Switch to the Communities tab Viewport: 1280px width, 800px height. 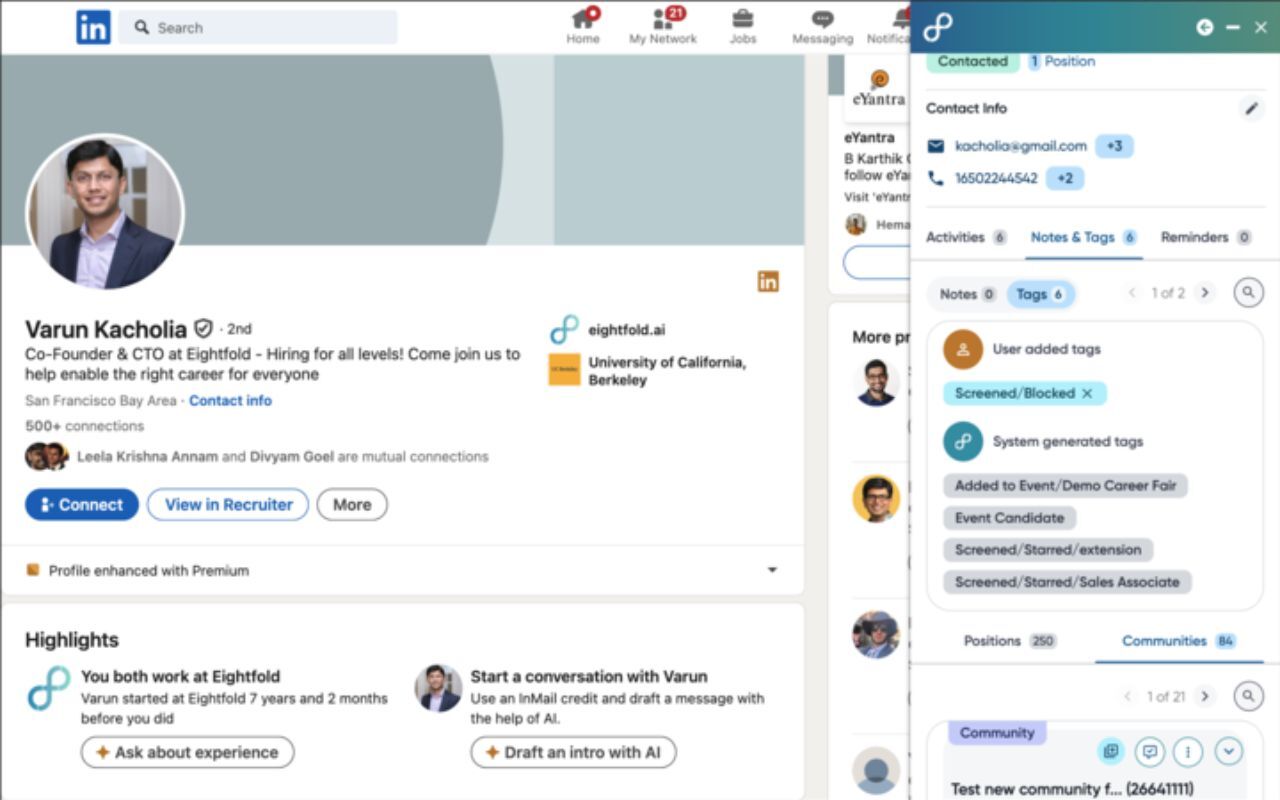point(1179,641)
